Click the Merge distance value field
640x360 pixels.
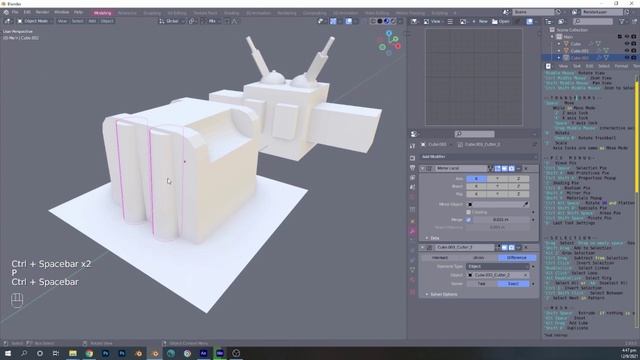(501, 220)
